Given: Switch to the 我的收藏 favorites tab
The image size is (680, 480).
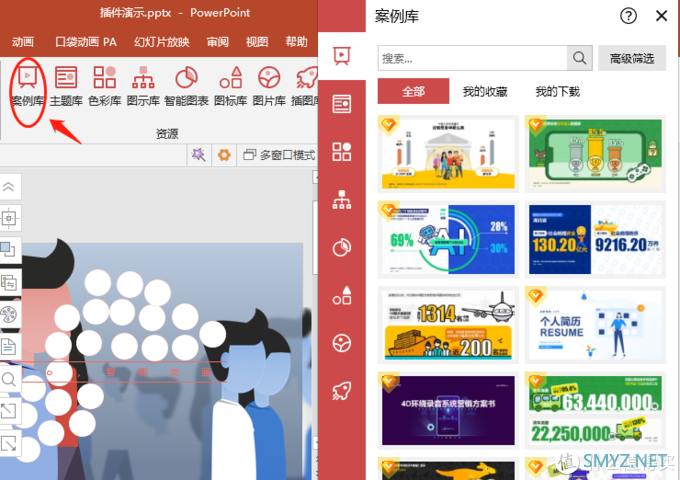Looking at the screenshot, I should (x=485, y=92).
